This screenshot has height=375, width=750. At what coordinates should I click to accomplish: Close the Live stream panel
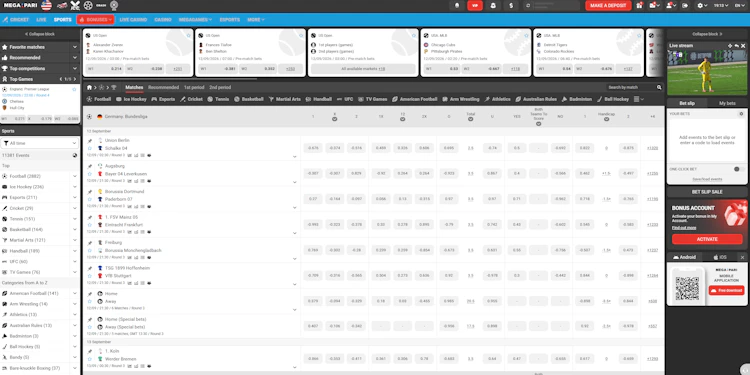743,46
